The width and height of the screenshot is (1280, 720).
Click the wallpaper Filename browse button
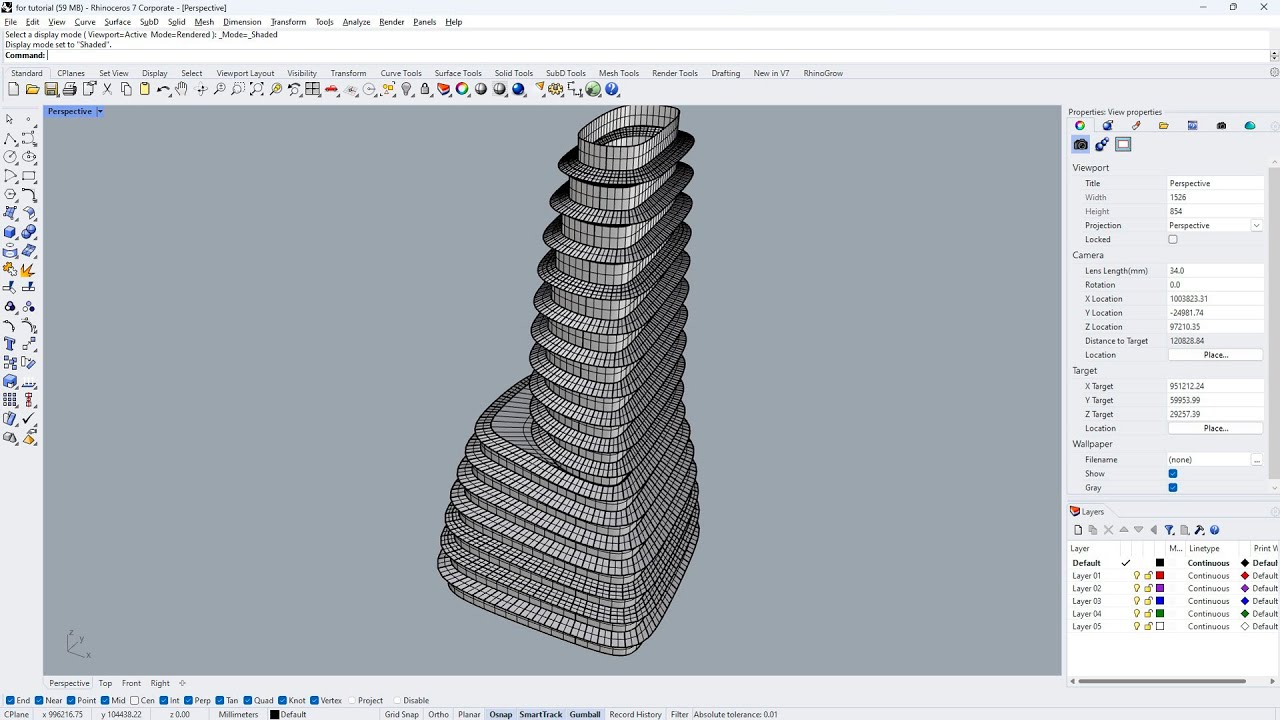pos(1257,460)
